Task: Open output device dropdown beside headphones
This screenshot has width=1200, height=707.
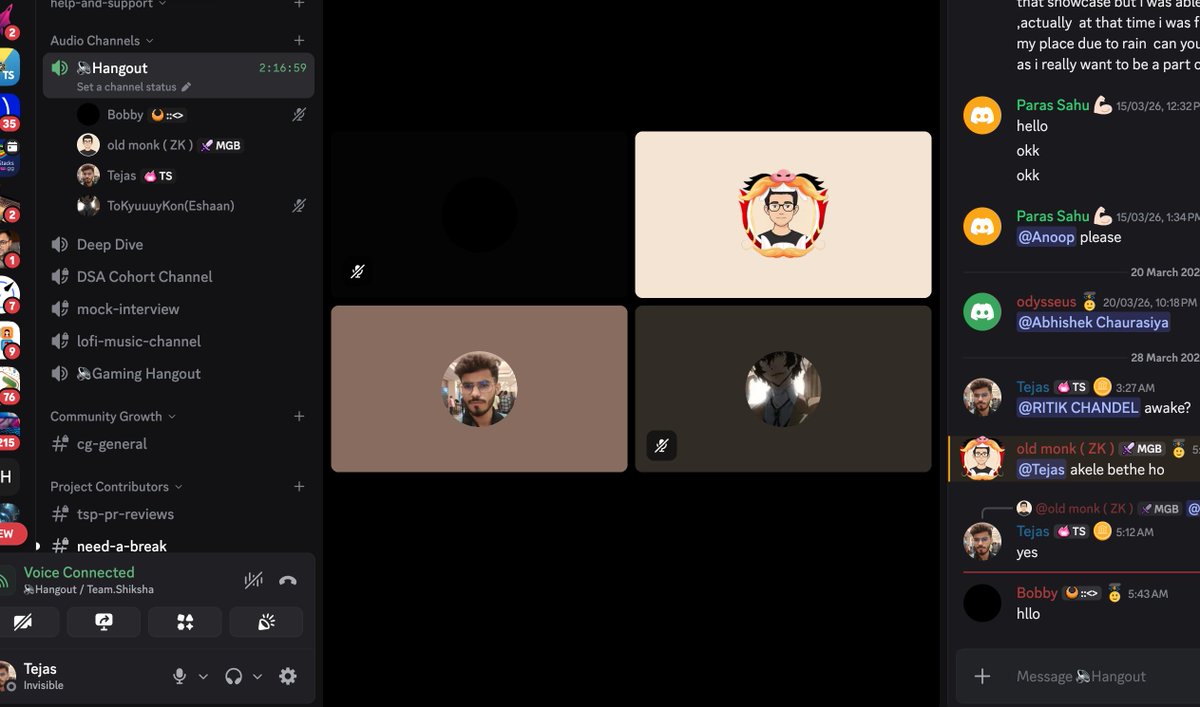Action: coord(257,677)
